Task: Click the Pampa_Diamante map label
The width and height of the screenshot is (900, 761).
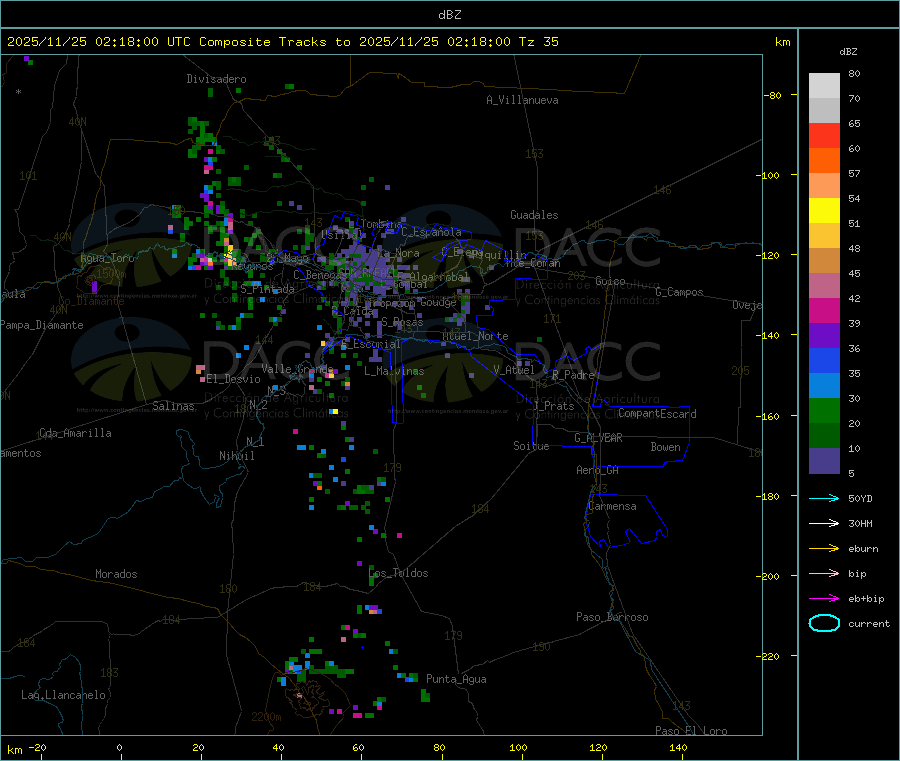Action: [42, 325]
